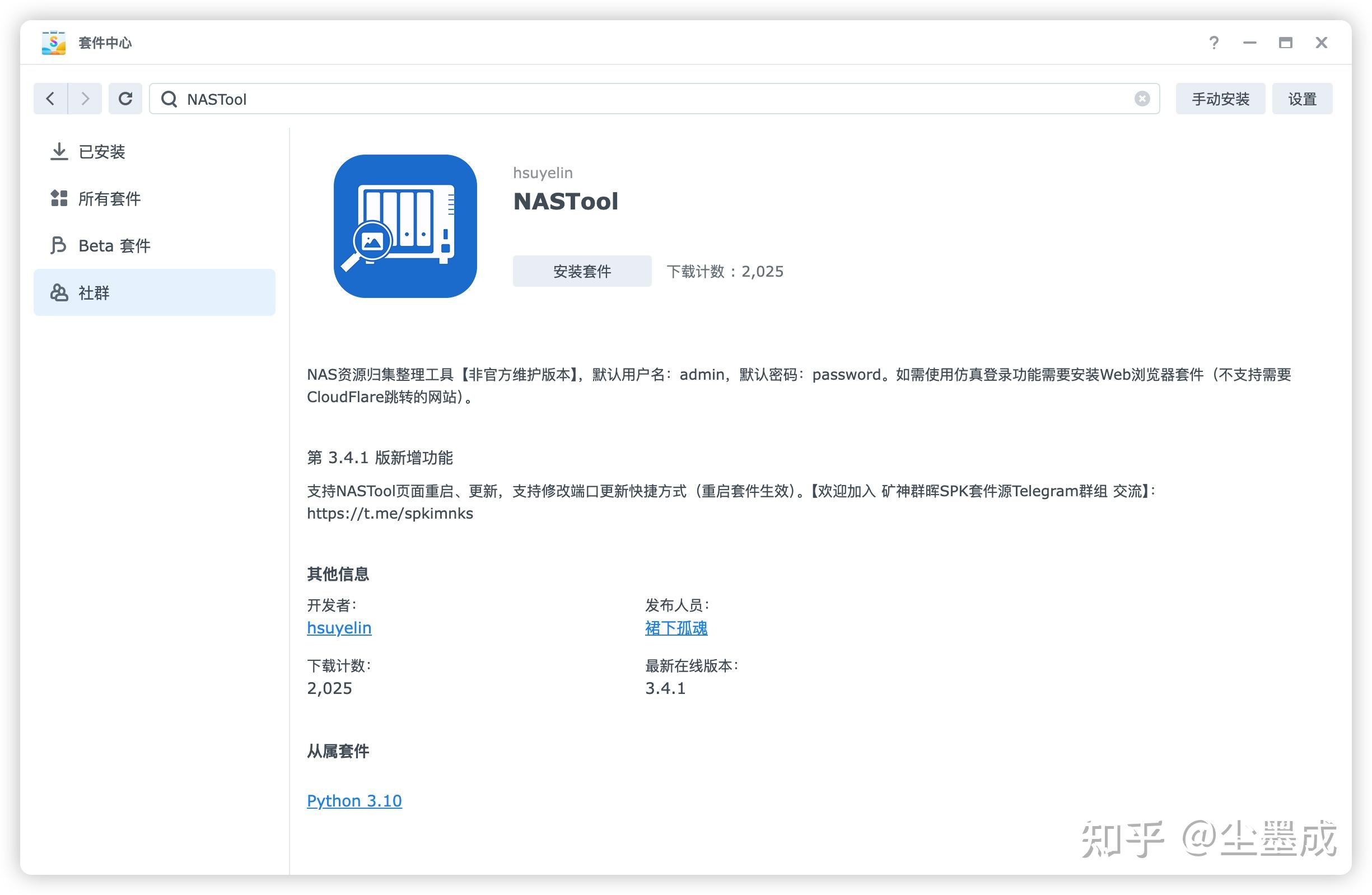
Task: Open the Python 3.10 dependency link
Action: (354, 800)
